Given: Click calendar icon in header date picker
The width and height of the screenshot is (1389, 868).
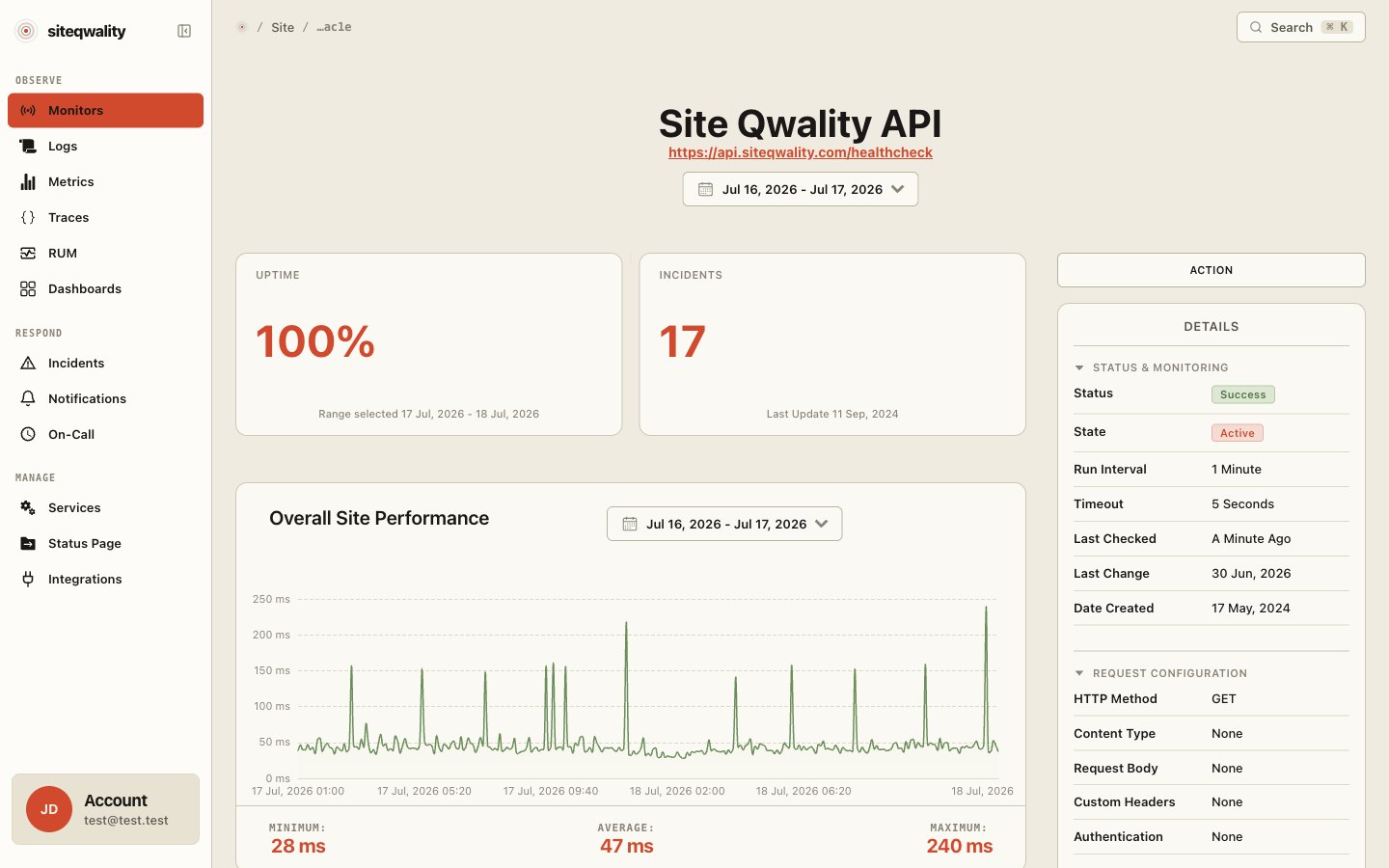Looking at the screenshot, I should 705,189.
